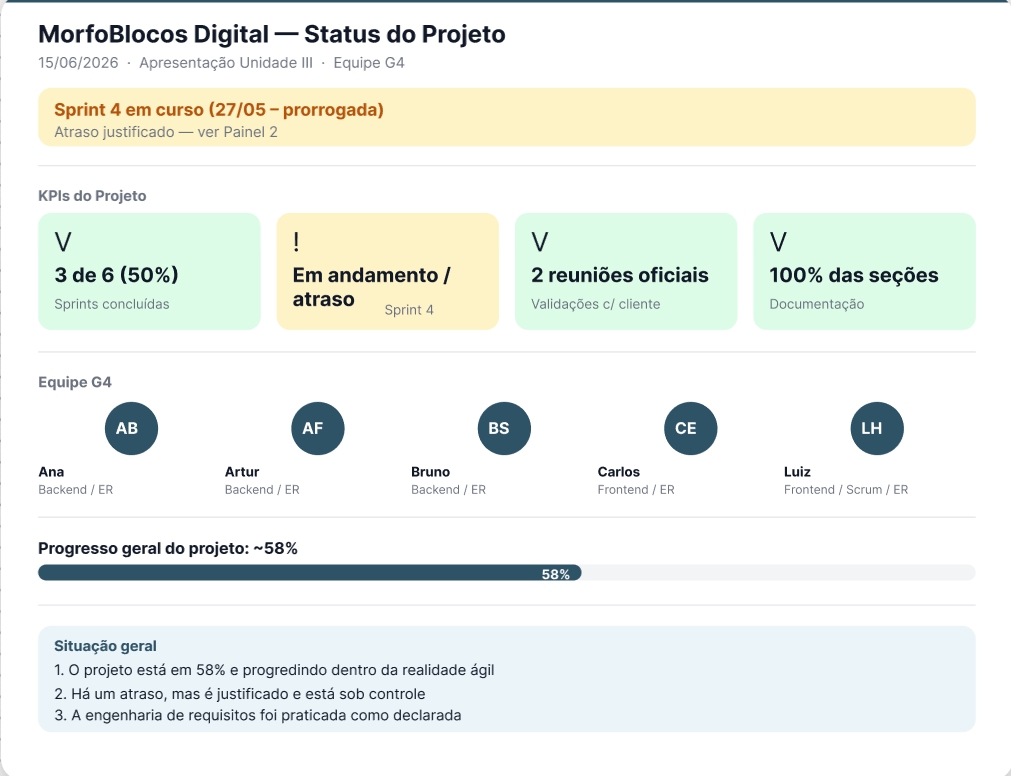Image resolution: width=1011 pixels, height=776 pixels.
Task: Click the 'Situação geral' heading
Action: (x=105, y=646)
